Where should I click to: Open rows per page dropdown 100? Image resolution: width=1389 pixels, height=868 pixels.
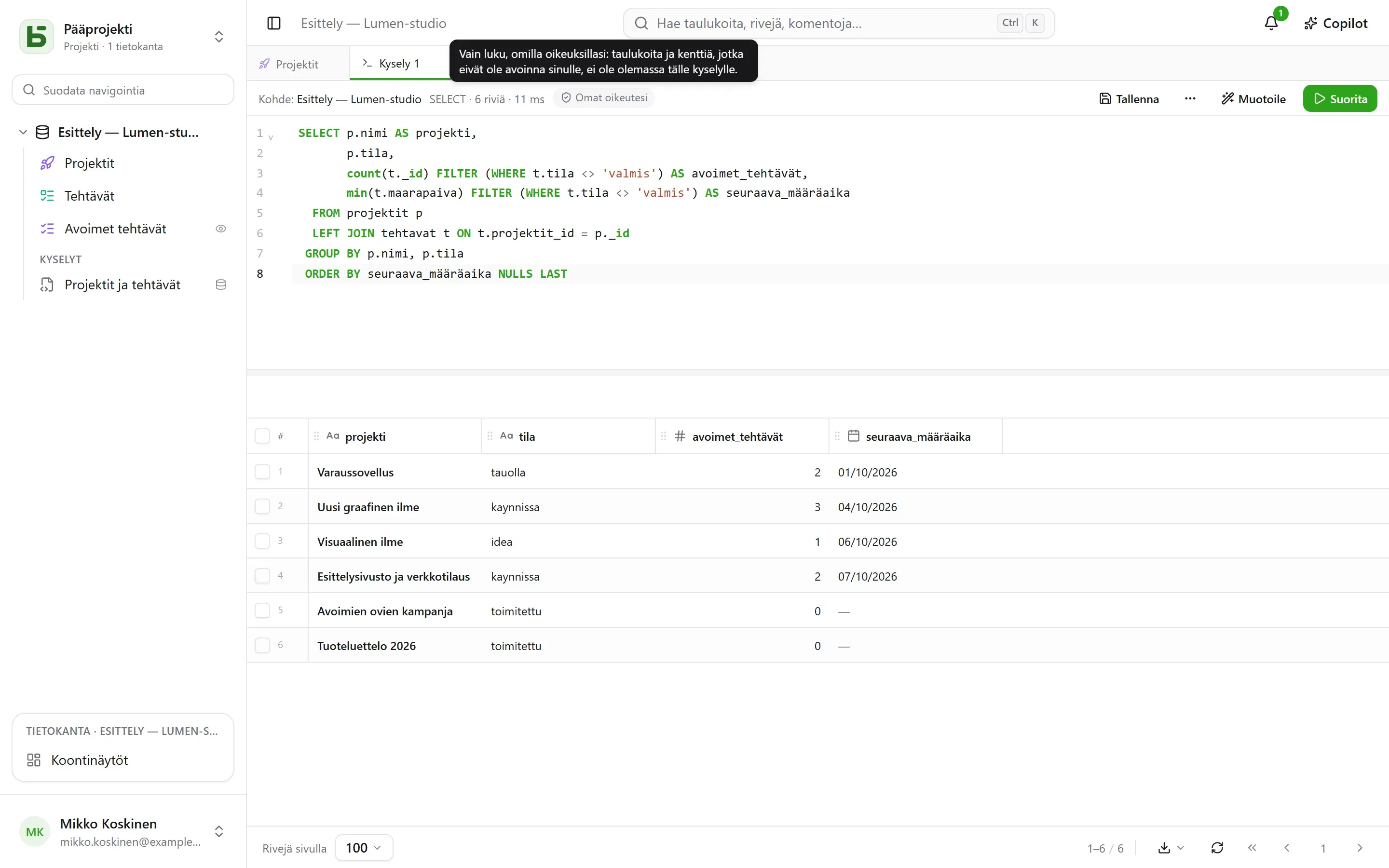364,848
